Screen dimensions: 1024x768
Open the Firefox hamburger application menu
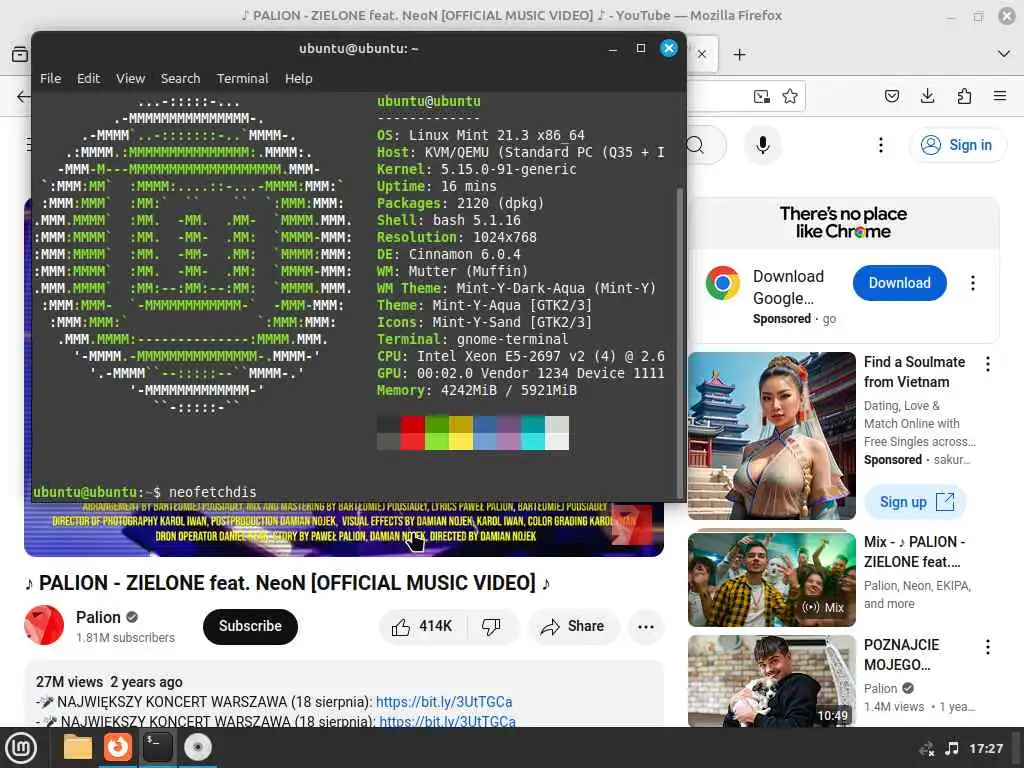tap(1000, 97)
